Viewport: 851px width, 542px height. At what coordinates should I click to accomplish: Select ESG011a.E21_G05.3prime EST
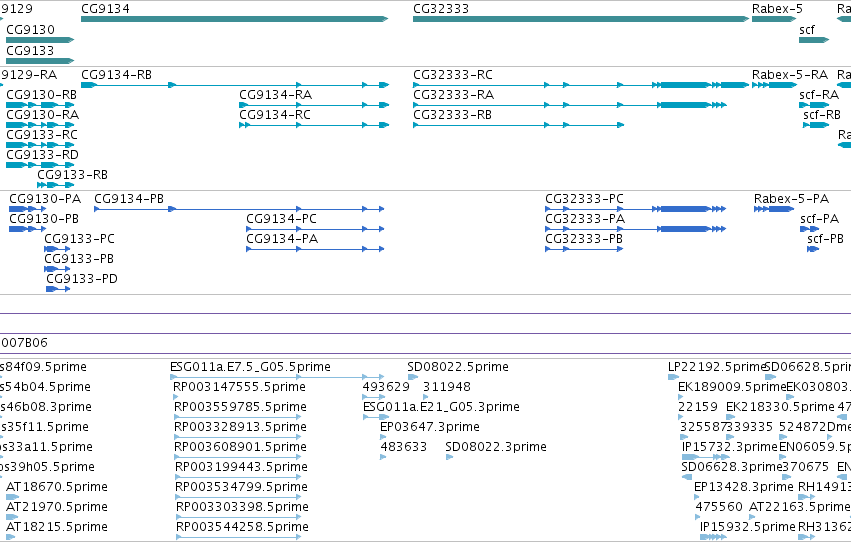pos(376,417)
